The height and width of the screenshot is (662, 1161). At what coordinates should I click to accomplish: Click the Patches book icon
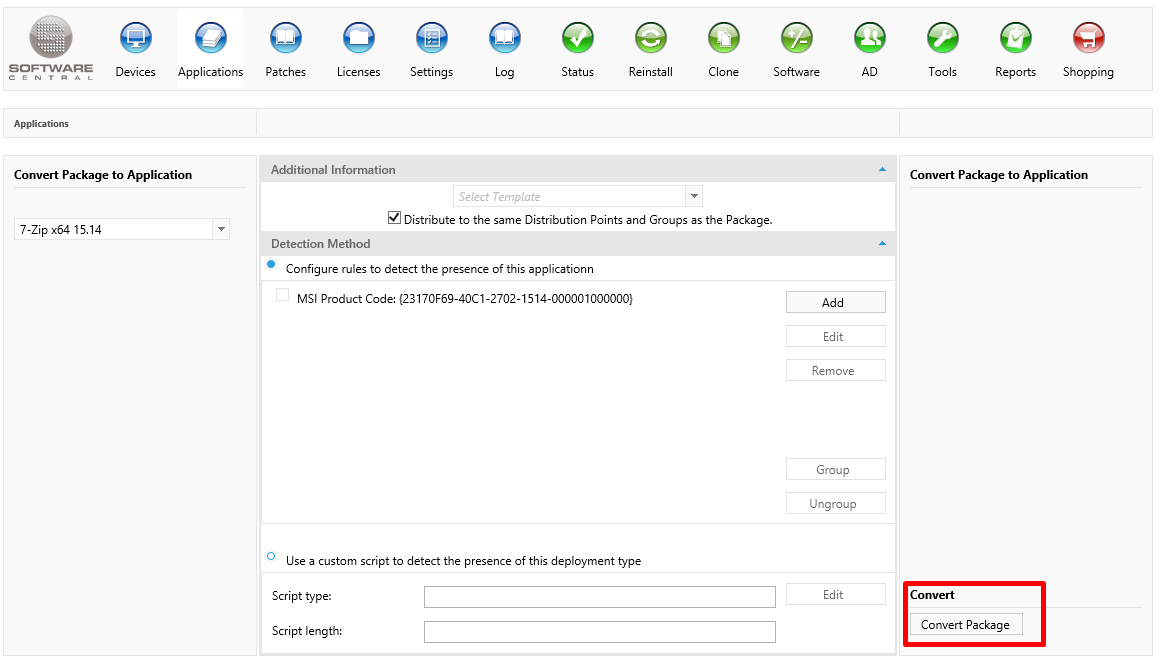(x=285, y=40)
